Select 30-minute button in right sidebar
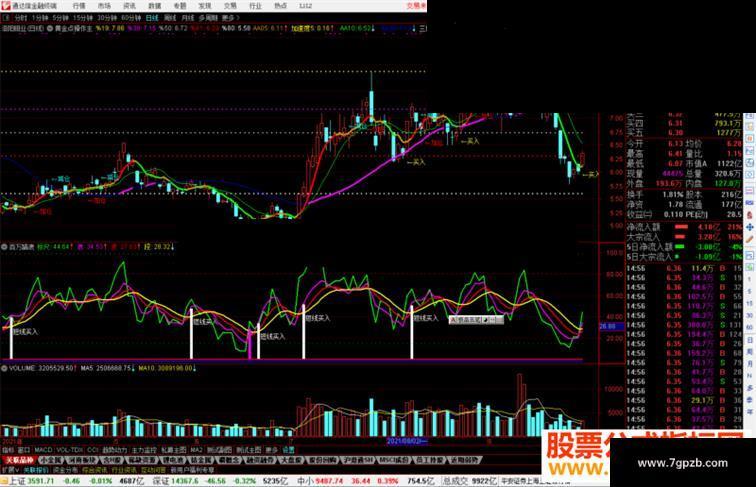 coord(749,315)
